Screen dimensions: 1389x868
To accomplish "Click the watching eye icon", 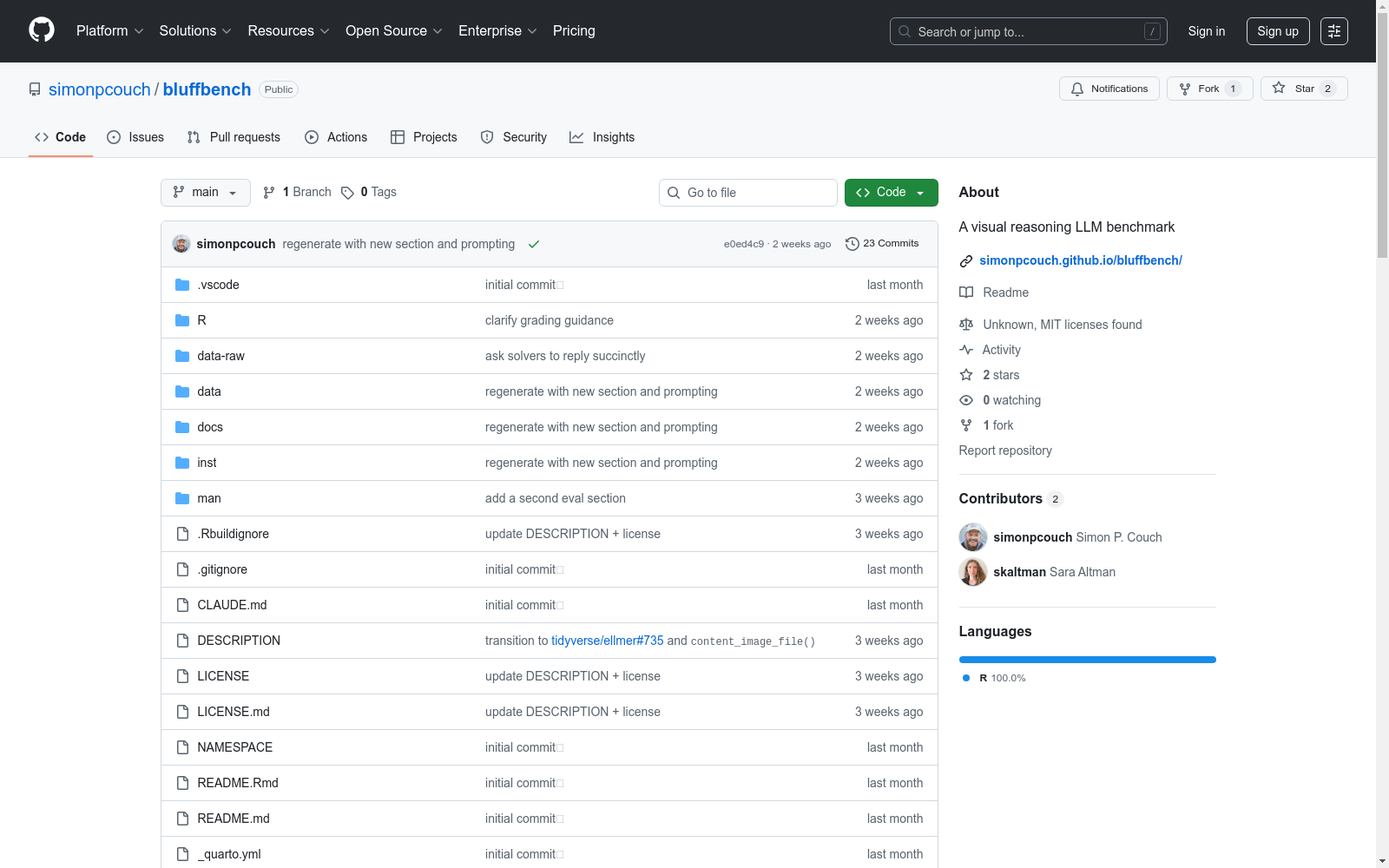I will [966, 400].
